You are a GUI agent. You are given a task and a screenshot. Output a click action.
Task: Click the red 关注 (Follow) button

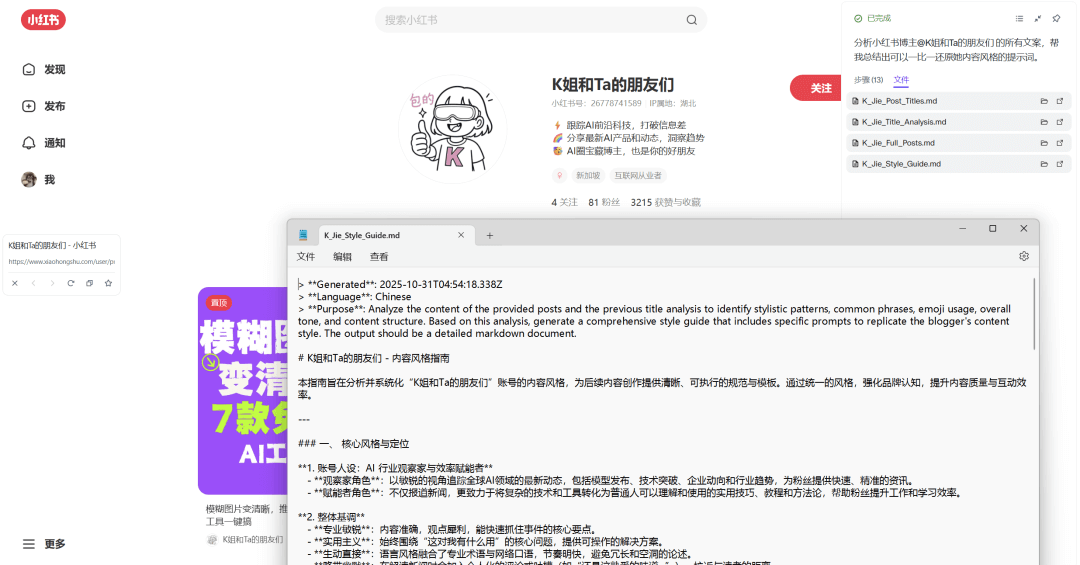click(820, 88)
